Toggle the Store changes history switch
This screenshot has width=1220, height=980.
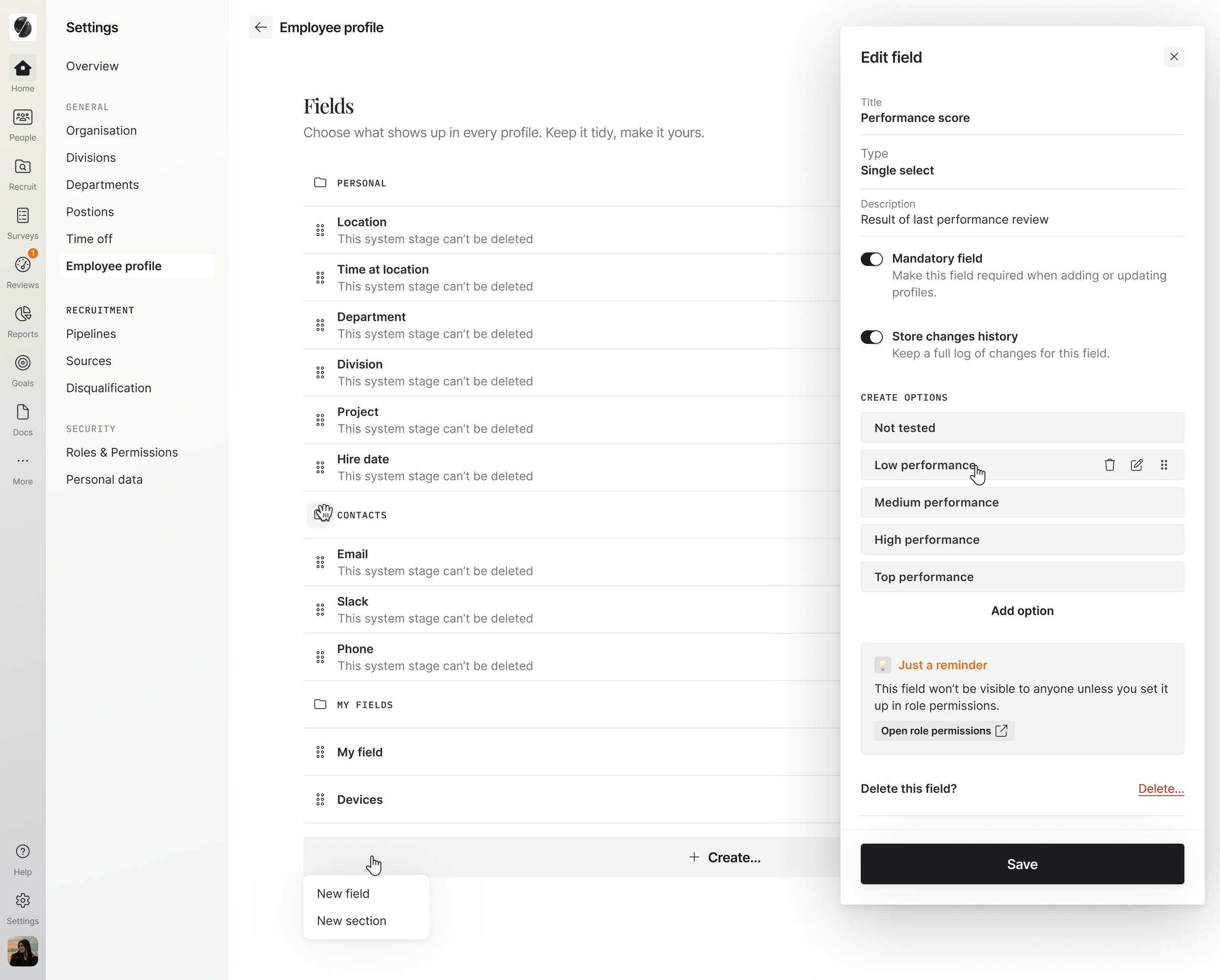tap(872, 337)
